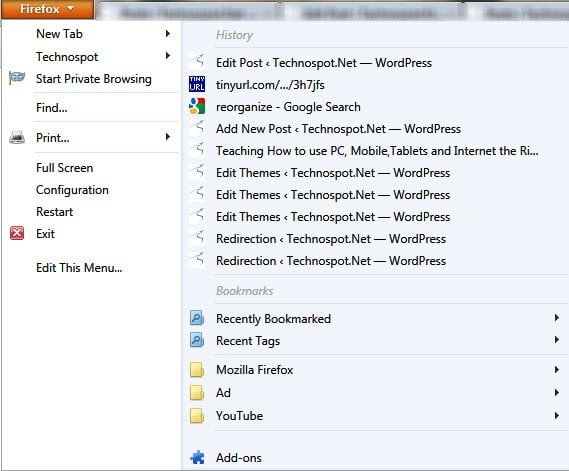Open the Add-ons menu item

click(x=239, y=458)
